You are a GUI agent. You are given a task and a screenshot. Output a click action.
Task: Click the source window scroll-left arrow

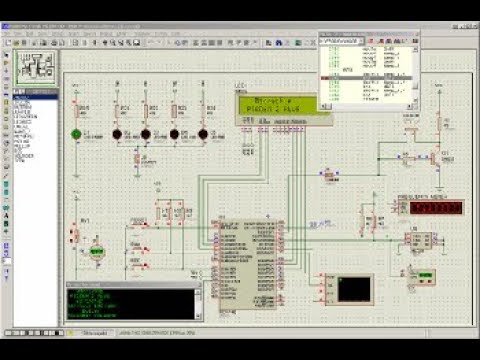323,106
